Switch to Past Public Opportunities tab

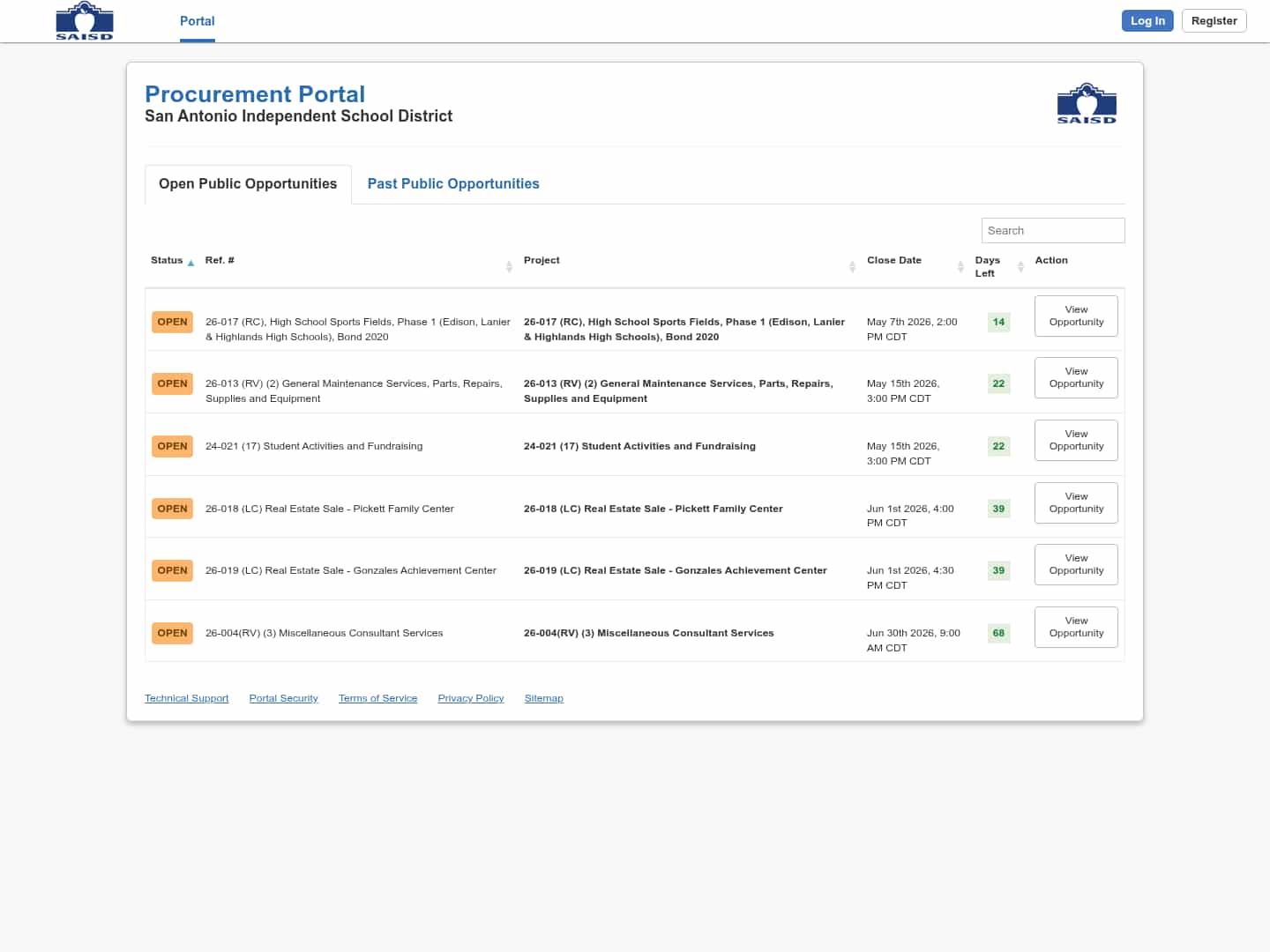[x=453, y=183]
